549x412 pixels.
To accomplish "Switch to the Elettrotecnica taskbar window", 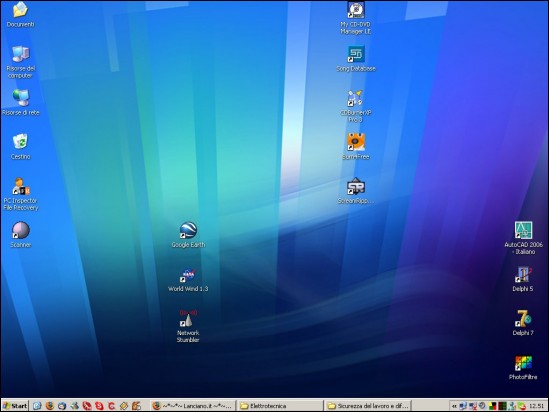I will coord(279,406).
